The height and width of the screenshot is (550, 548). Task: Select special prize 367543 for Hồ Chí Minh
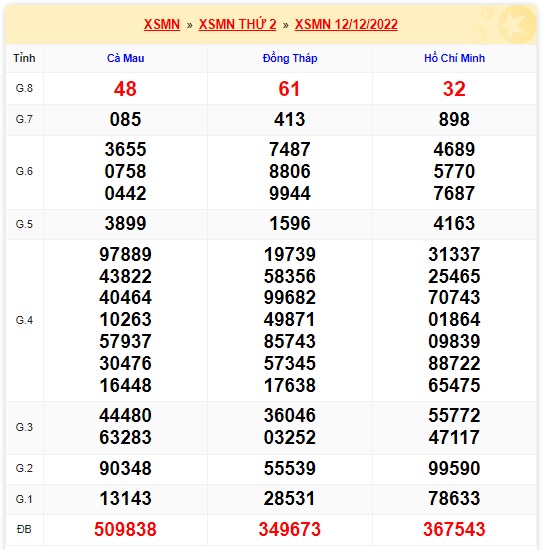454,529
